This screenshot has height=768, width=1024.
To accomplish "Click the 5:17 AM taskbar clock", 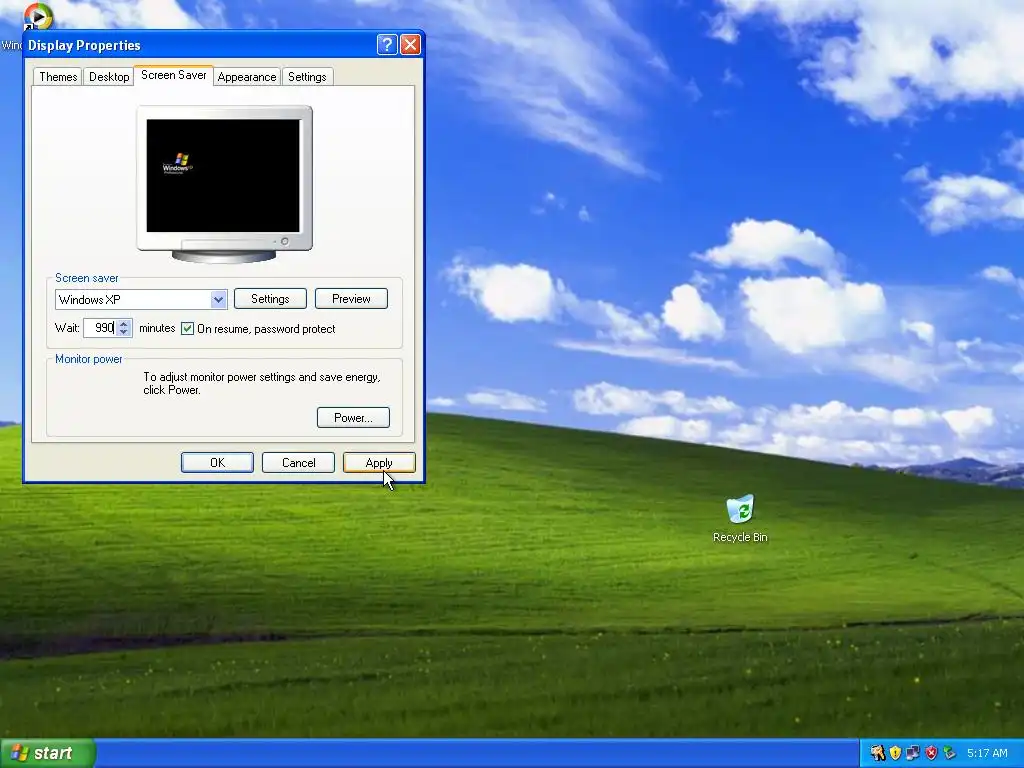I will [x=987, y=753].
